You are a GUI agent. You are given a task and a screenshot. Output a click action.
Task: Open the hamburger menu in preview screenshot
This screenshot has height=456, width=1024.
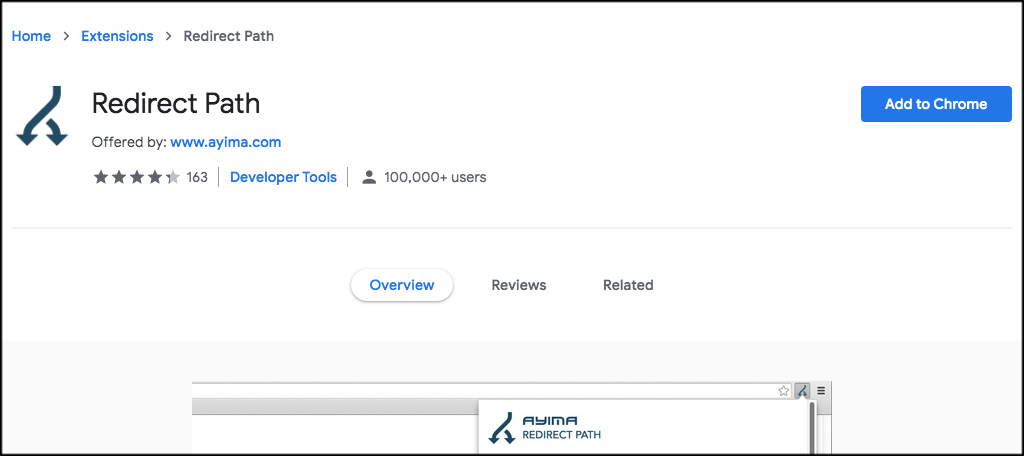[x=821, y=391]
